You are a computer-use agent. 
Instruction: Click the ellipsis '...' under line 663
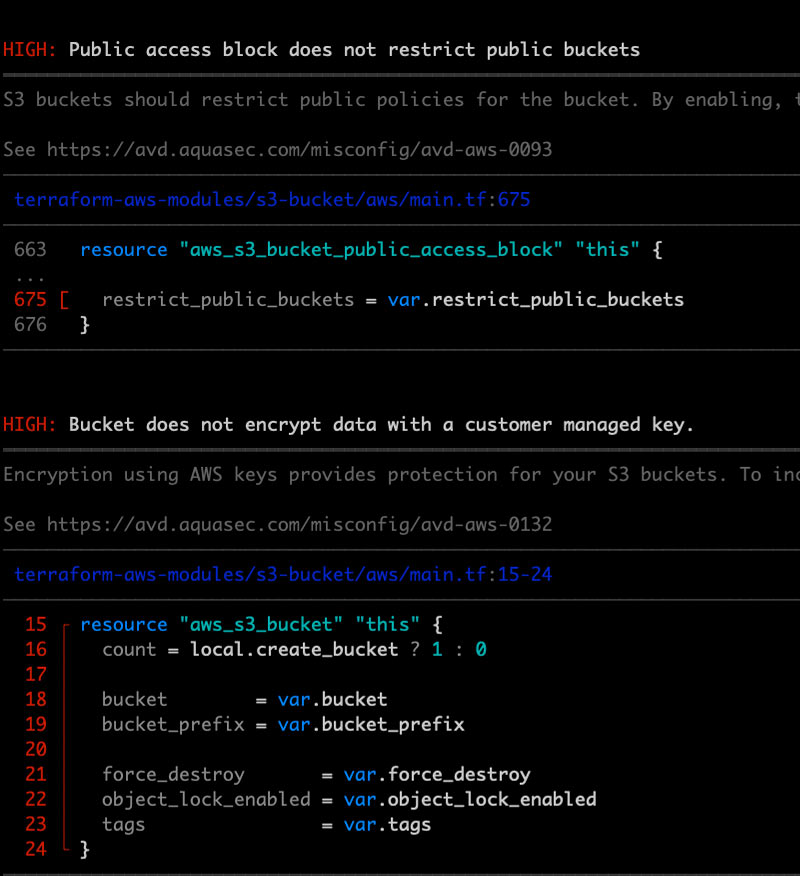[x=30, y=278]
